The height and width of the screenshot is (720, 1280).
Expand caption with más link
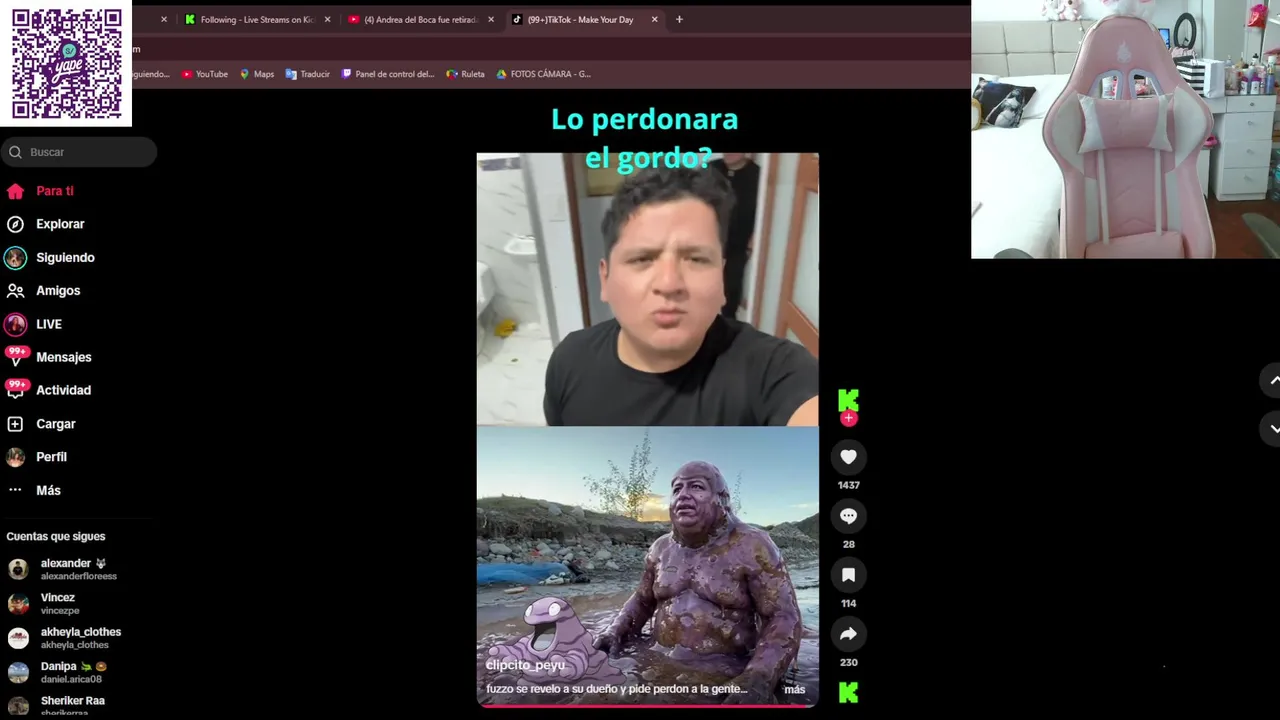pyautogui.click(x=794, y=689)
